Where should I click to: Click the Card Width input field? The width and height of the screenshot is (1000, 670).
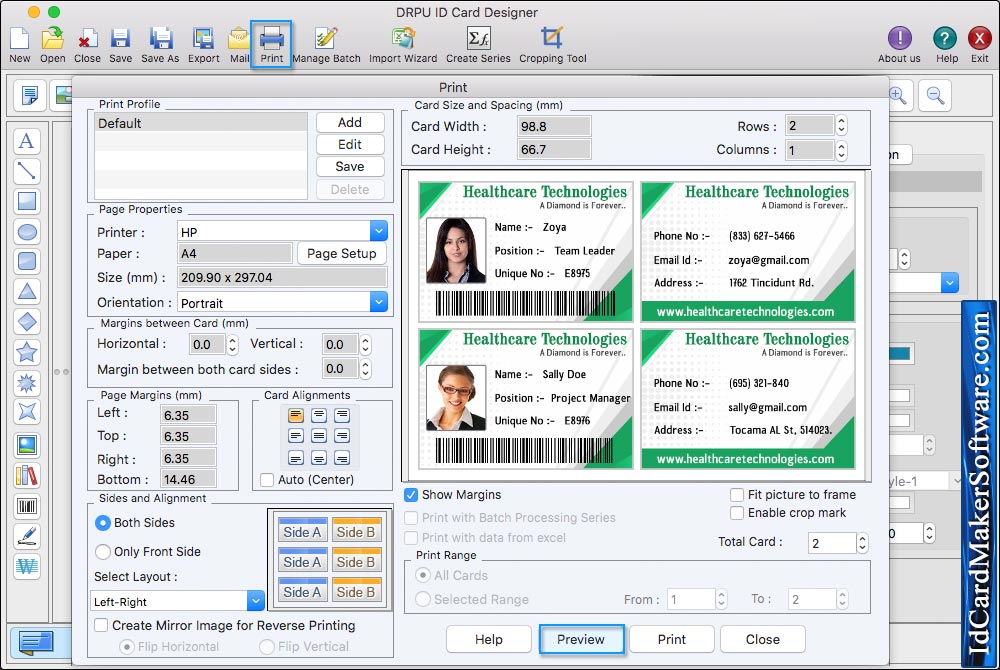pos(554,126)
